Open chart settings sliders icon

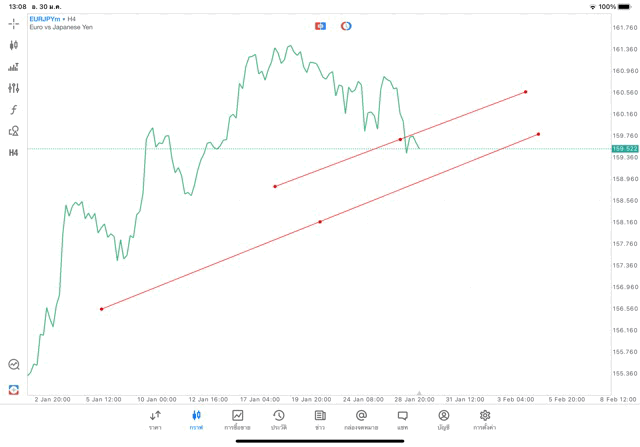pyautogui.click(x=14, y=88)
